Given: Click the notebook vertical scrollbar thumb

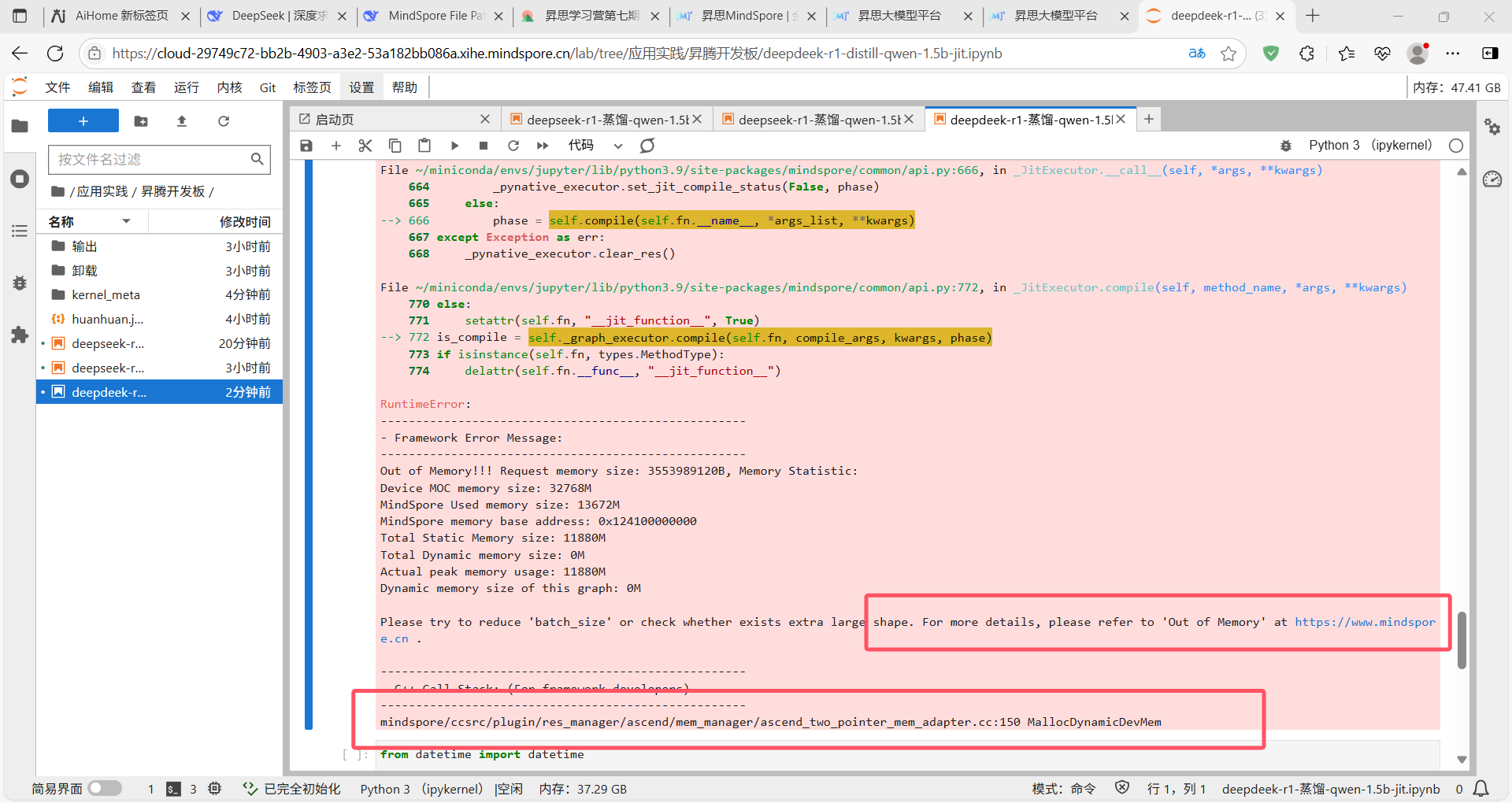Looking at the screenshot, I should click(x=1462, y=639).
